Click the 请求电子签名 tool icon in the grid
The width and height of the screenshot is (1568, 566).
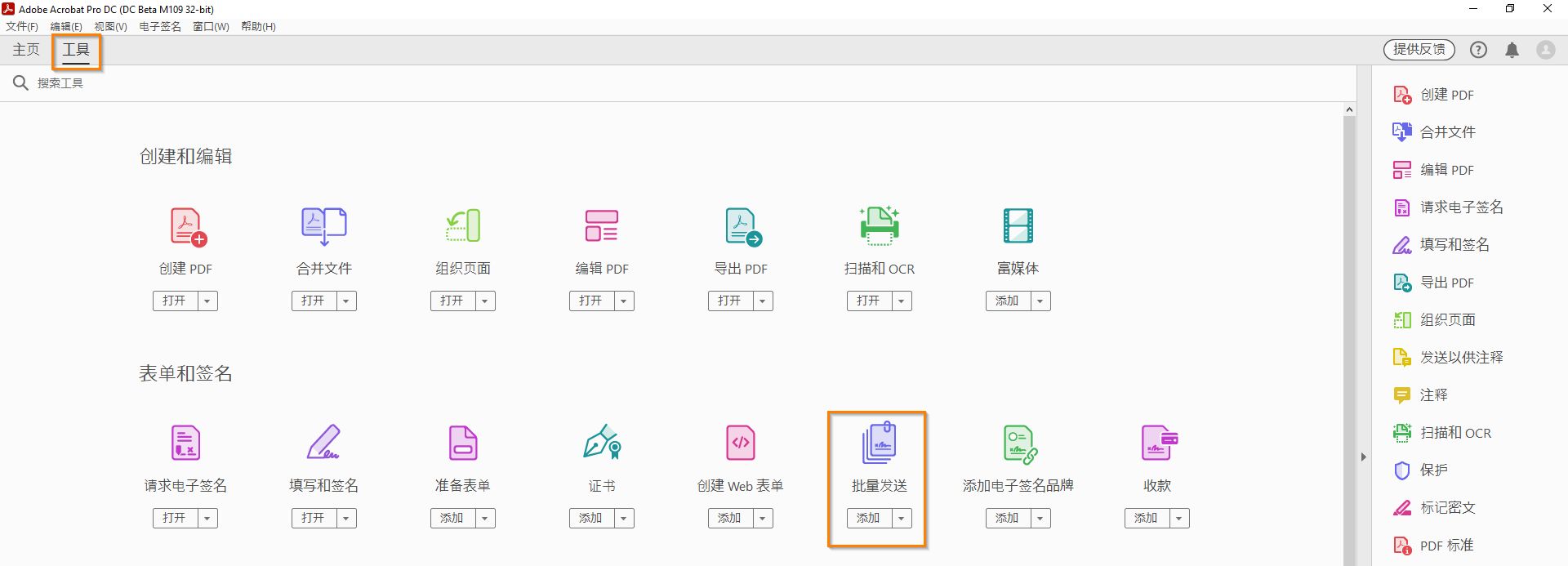click(185, 443)
